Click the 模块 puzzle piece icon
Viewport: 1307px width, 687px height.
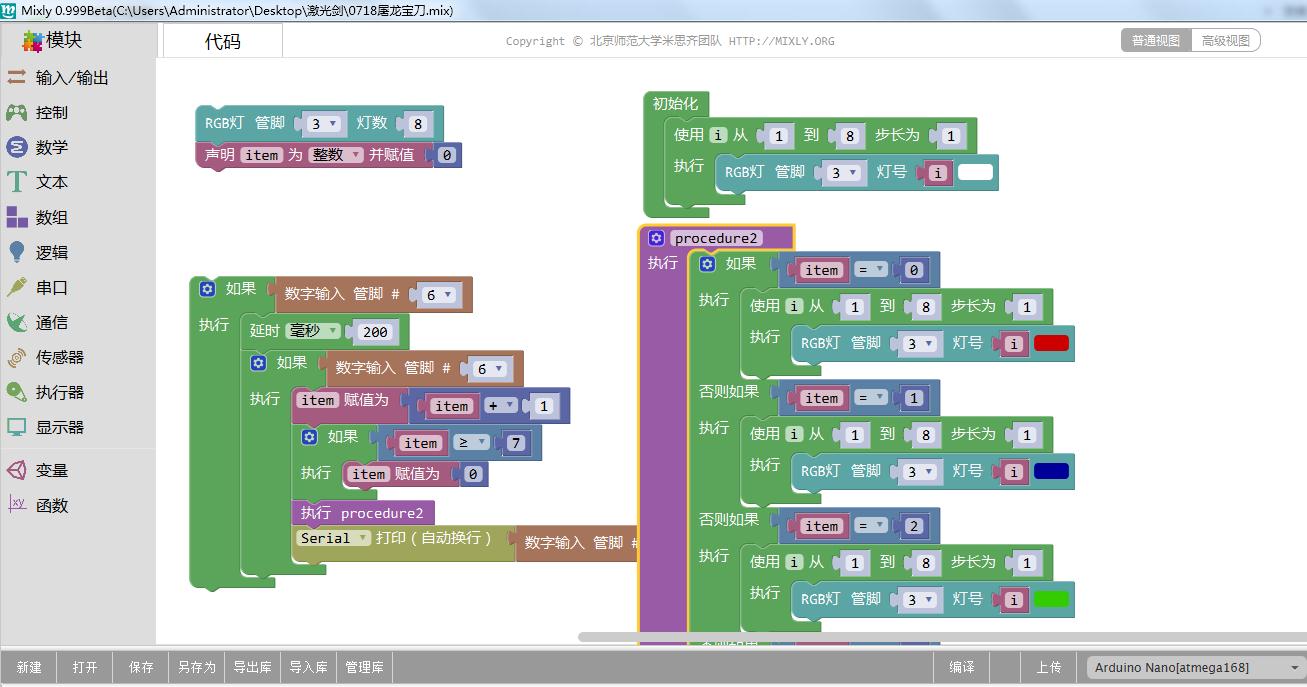pos(33,41)
